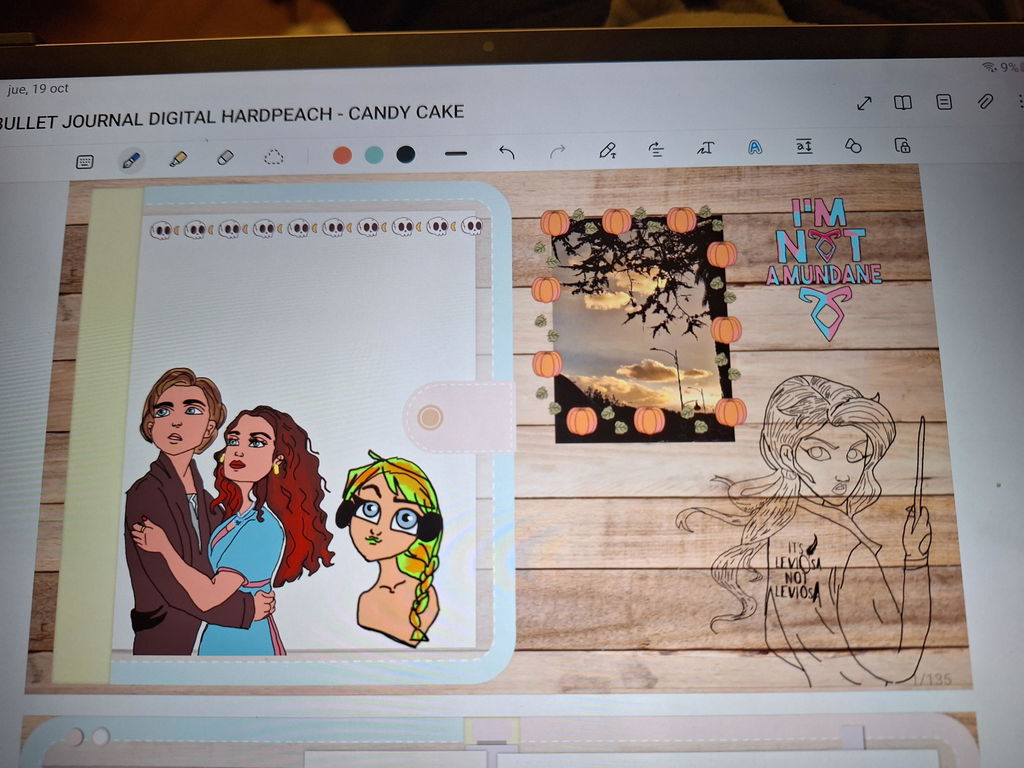This screenshot has width=1024, height=768.
Task: Activate the lasso selection tool
Action: [x=274, y=157]
